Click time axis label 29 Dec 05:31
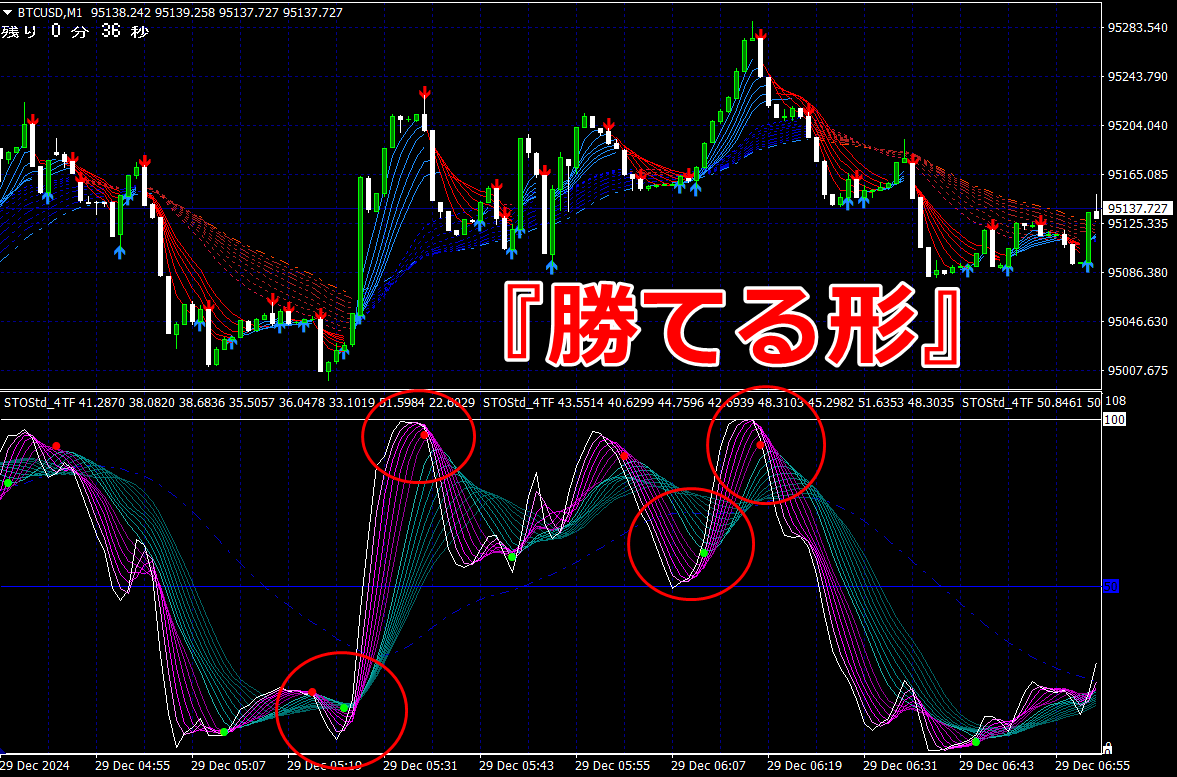The height and width of the screenshot is (777, 1177). [420, 766]
